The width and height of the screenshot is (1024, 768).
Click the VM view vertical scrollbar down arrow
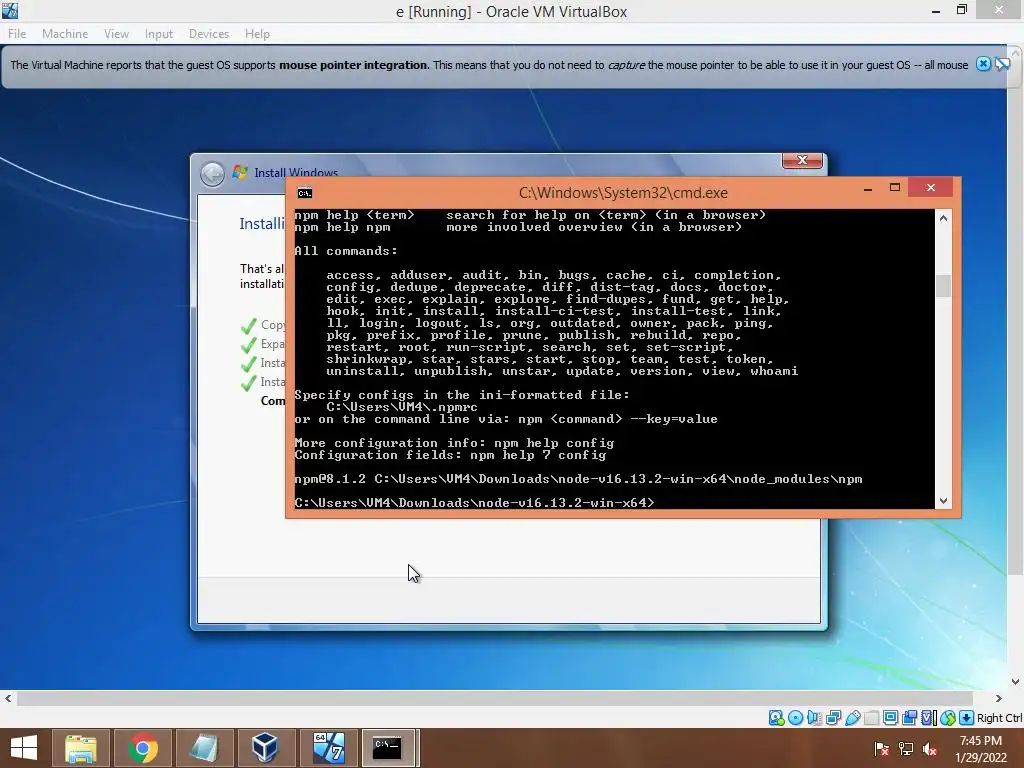[x=1016, y=682]
